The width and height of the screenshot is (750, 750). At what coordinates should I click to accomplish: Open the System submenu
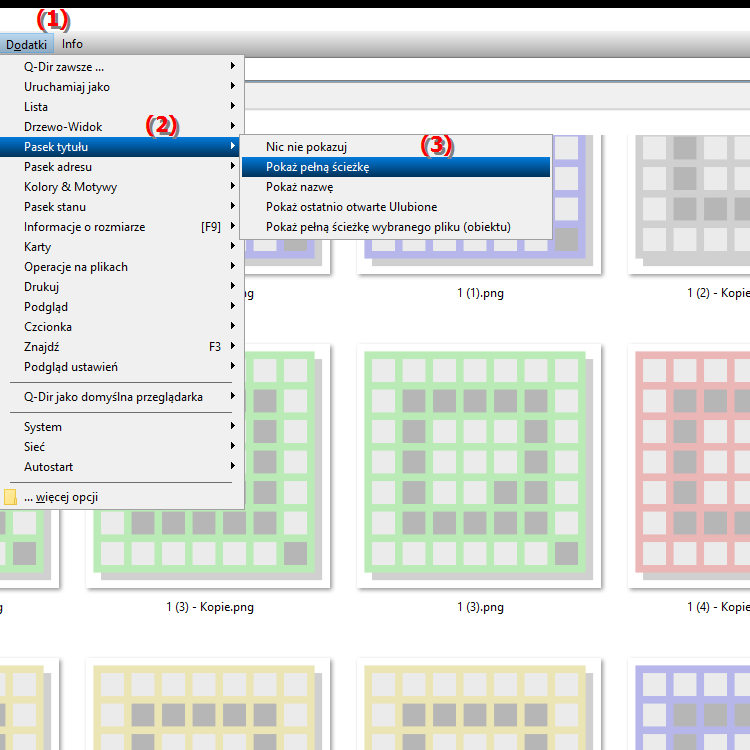pos(122,427)
